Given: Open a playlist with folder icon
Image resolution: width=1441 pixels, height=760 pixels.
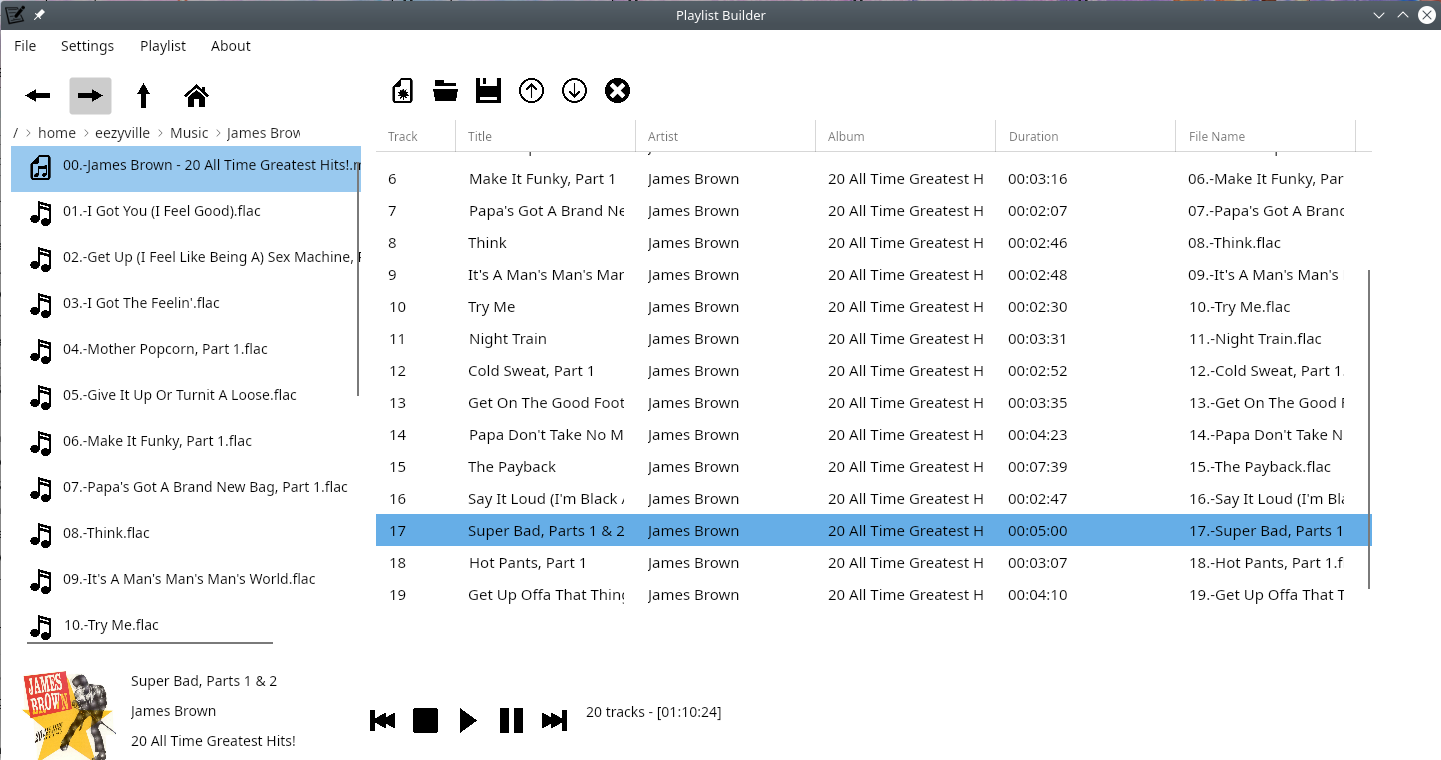Looking at the screenshot, I should tap(445, 91).
